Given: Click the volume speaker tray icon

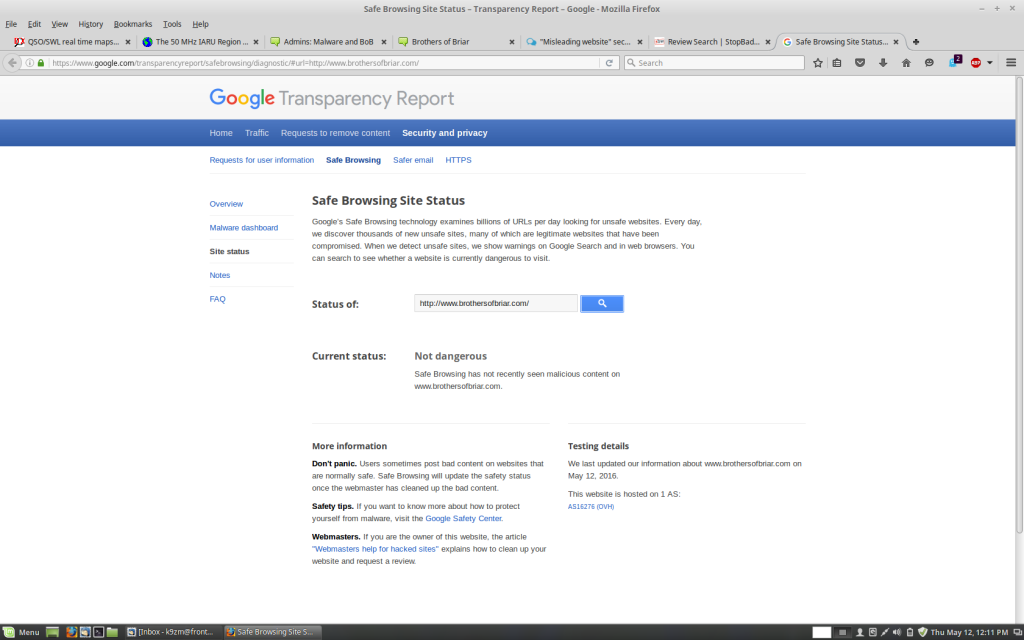Looking at the screenshot, I should [x=897, y=632].
